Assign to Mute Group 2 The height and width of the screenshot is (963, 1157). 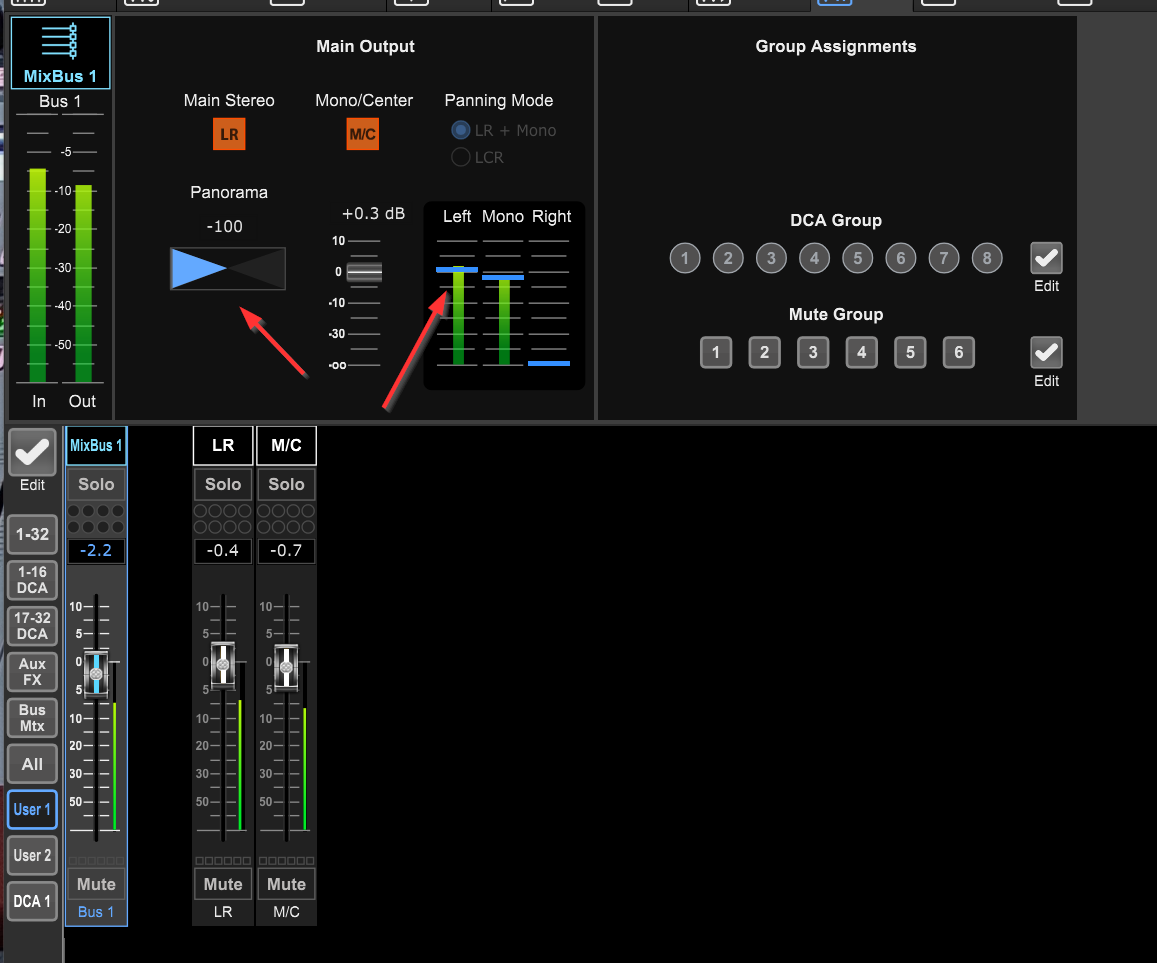(x=764, y=353)
